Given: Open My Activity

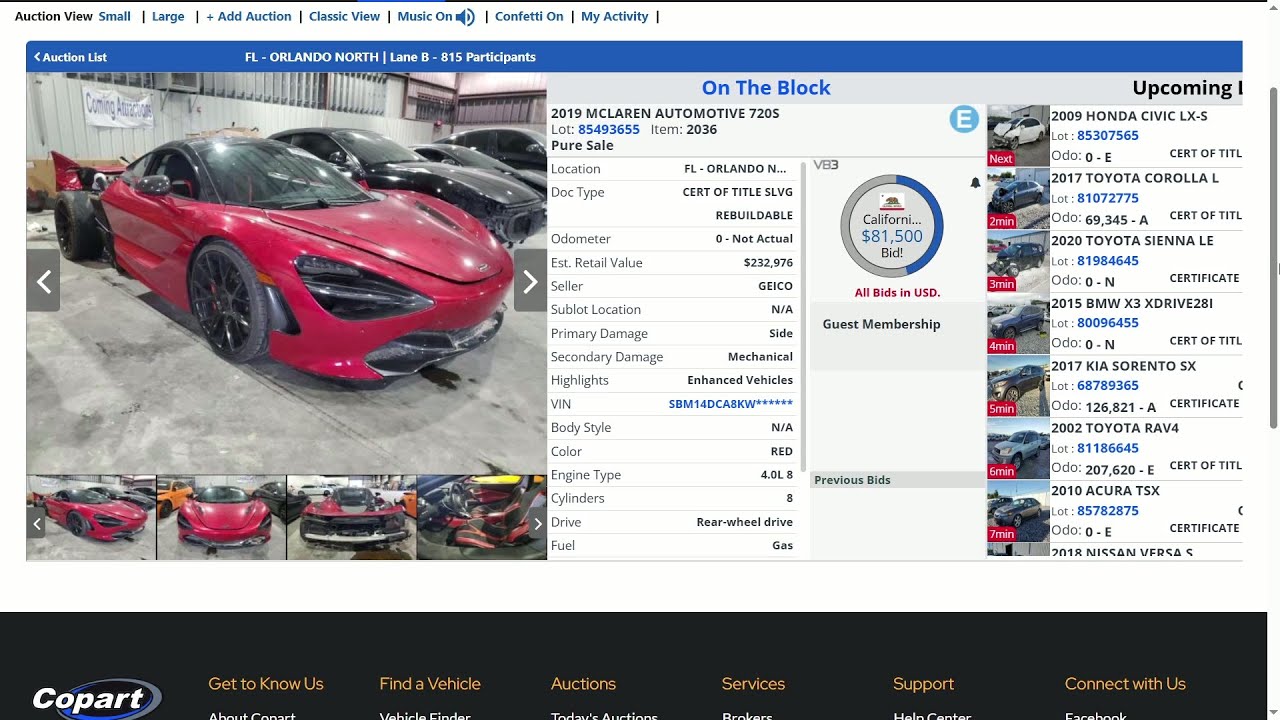Looking at the screenshot, I should [x=614, y=16].
